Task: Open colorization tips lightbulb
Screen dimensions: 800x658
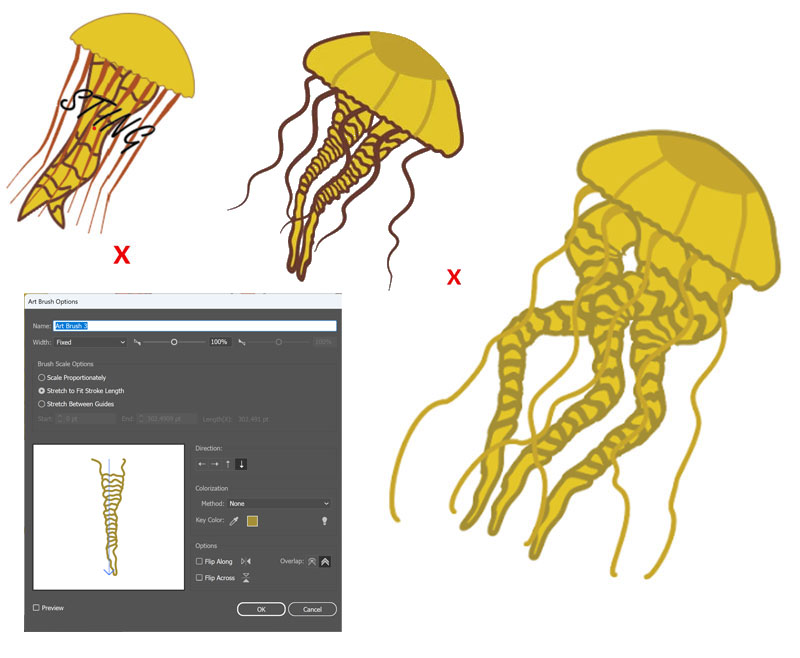Action: 324,521
